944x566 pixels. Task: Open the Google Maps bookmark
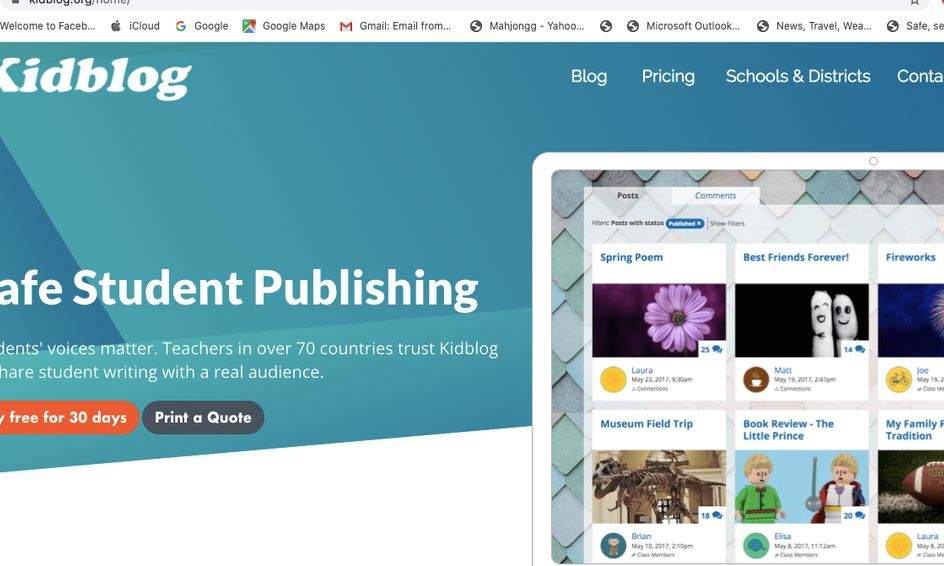(x=284, y=26)
